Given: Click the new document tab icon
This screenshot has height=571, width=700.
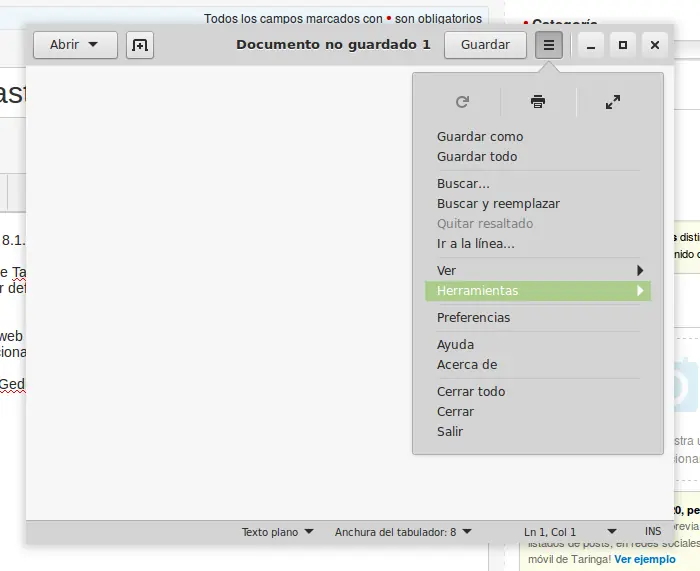Looking at the screenshot, I should (140, 45).
